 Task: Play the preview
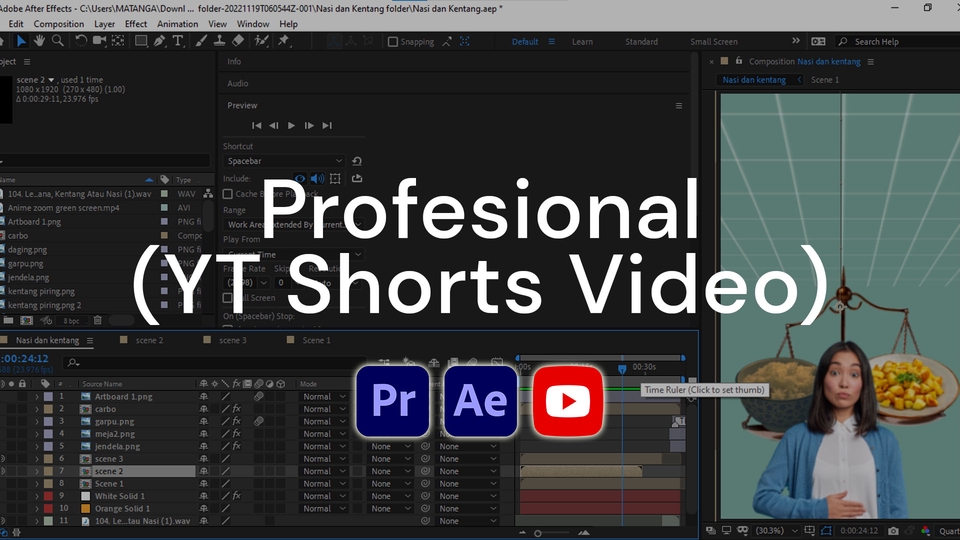pos(291,126)
